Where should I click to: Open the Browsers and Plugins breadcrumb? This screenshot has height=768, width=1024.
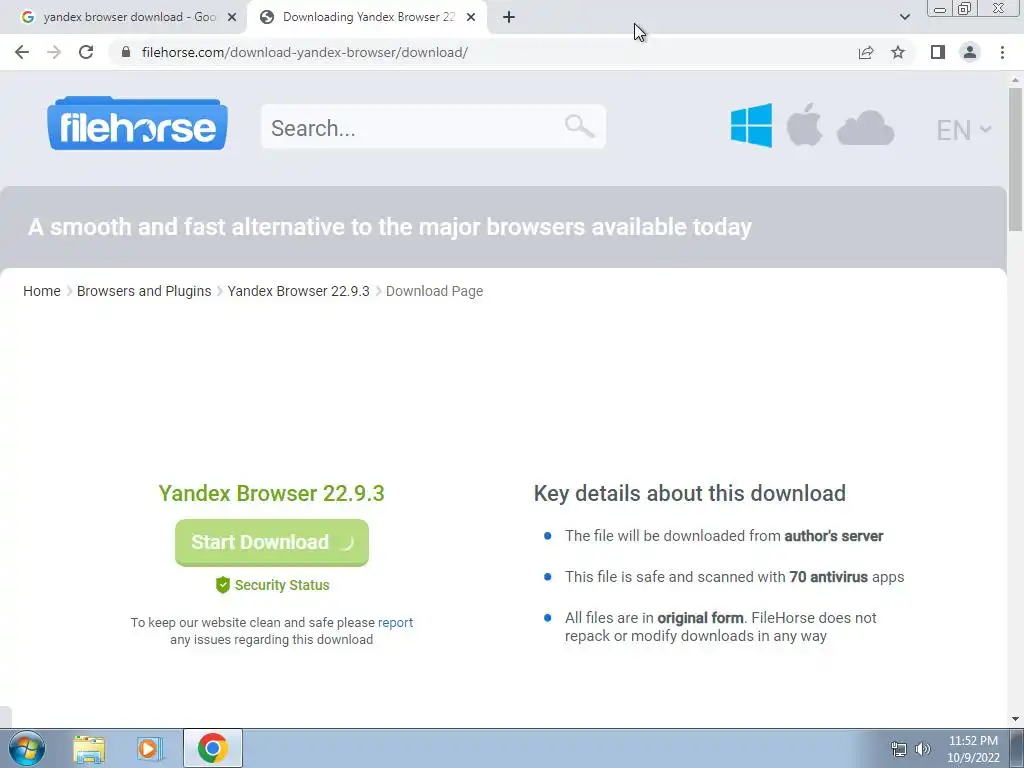click(144, 291)
